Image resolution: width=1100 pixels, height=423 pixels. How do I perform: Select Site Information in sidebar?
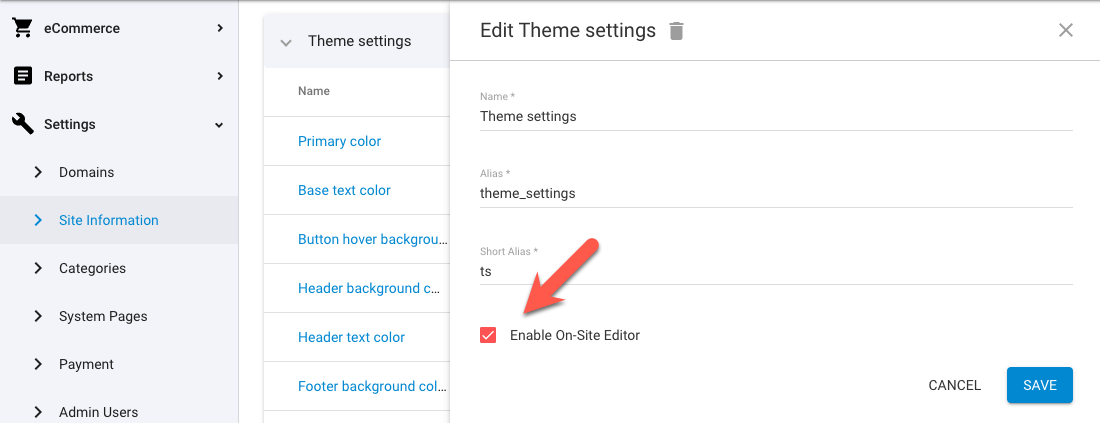click(x=108, y=220)
